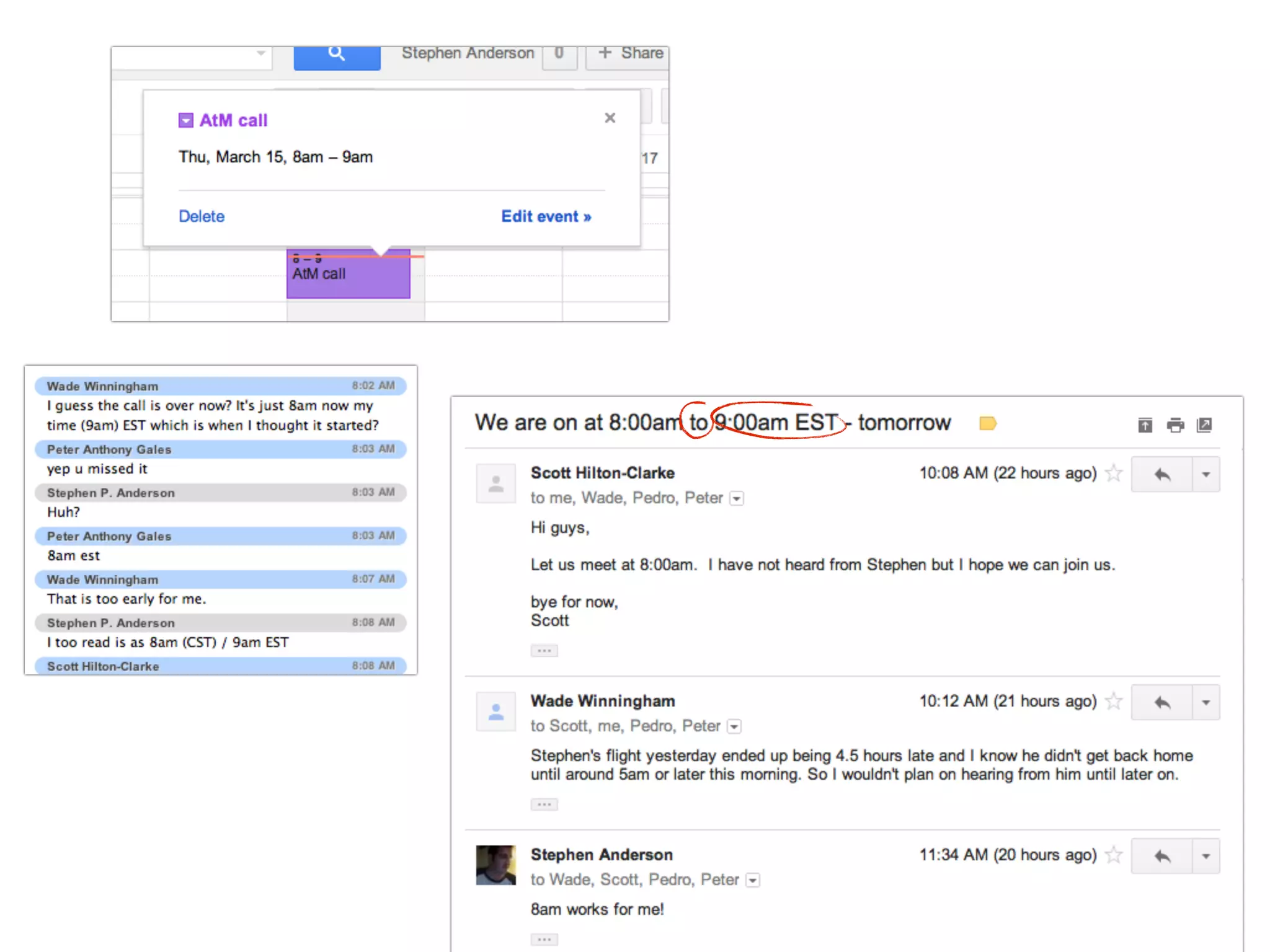Image resolution: width=1270 pixels, height=952 pixels.
Task: Close the AtM call popup
Action: point(610,118)
